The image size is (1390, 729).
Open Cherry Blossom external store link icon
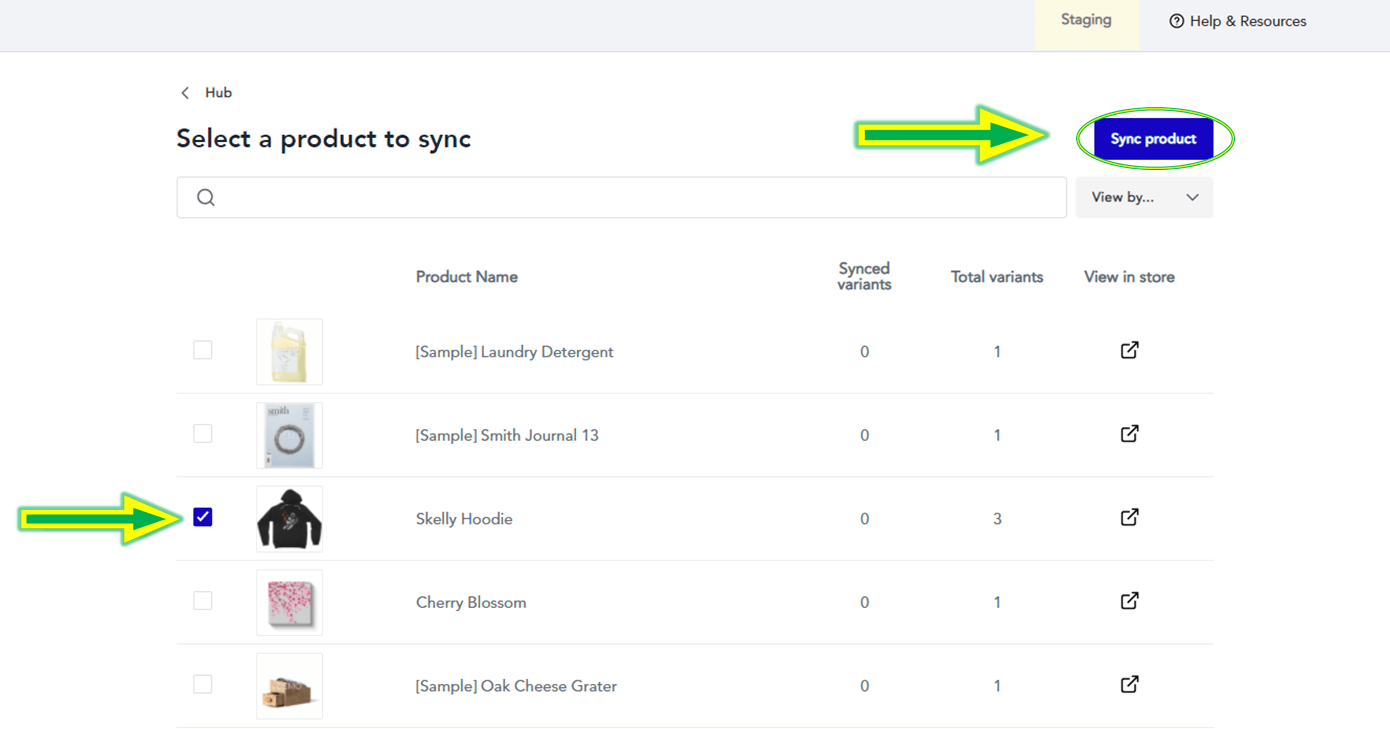1129,601
